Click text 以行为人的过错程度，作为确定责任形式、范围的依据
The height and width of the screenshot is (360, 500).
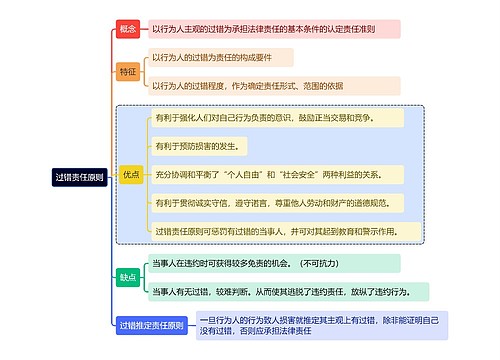(x=248, y=86)
